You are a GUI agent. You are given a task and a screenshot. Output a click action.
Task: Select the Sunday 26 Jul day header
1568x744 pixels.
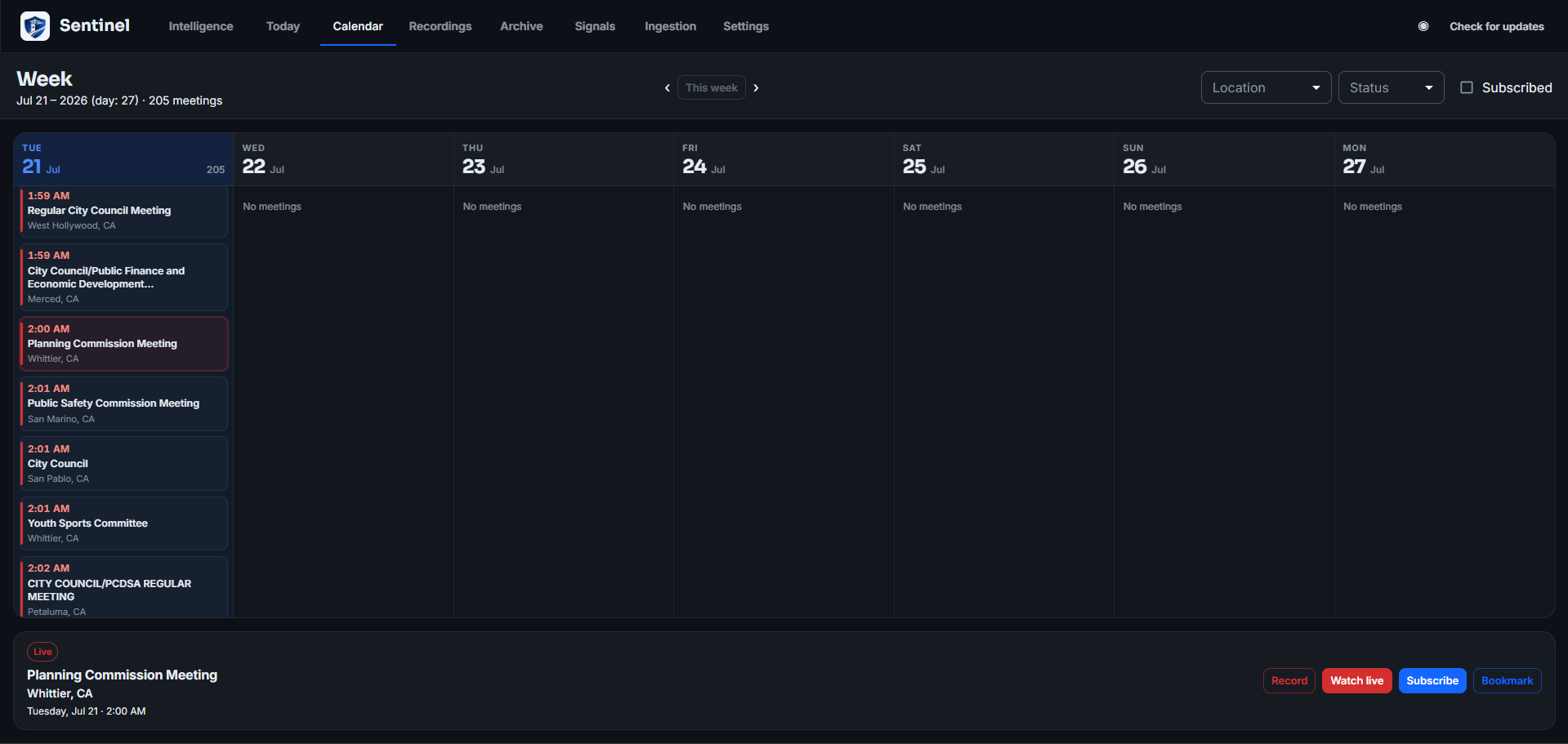pyautogui.click(x=1224, y=159)
